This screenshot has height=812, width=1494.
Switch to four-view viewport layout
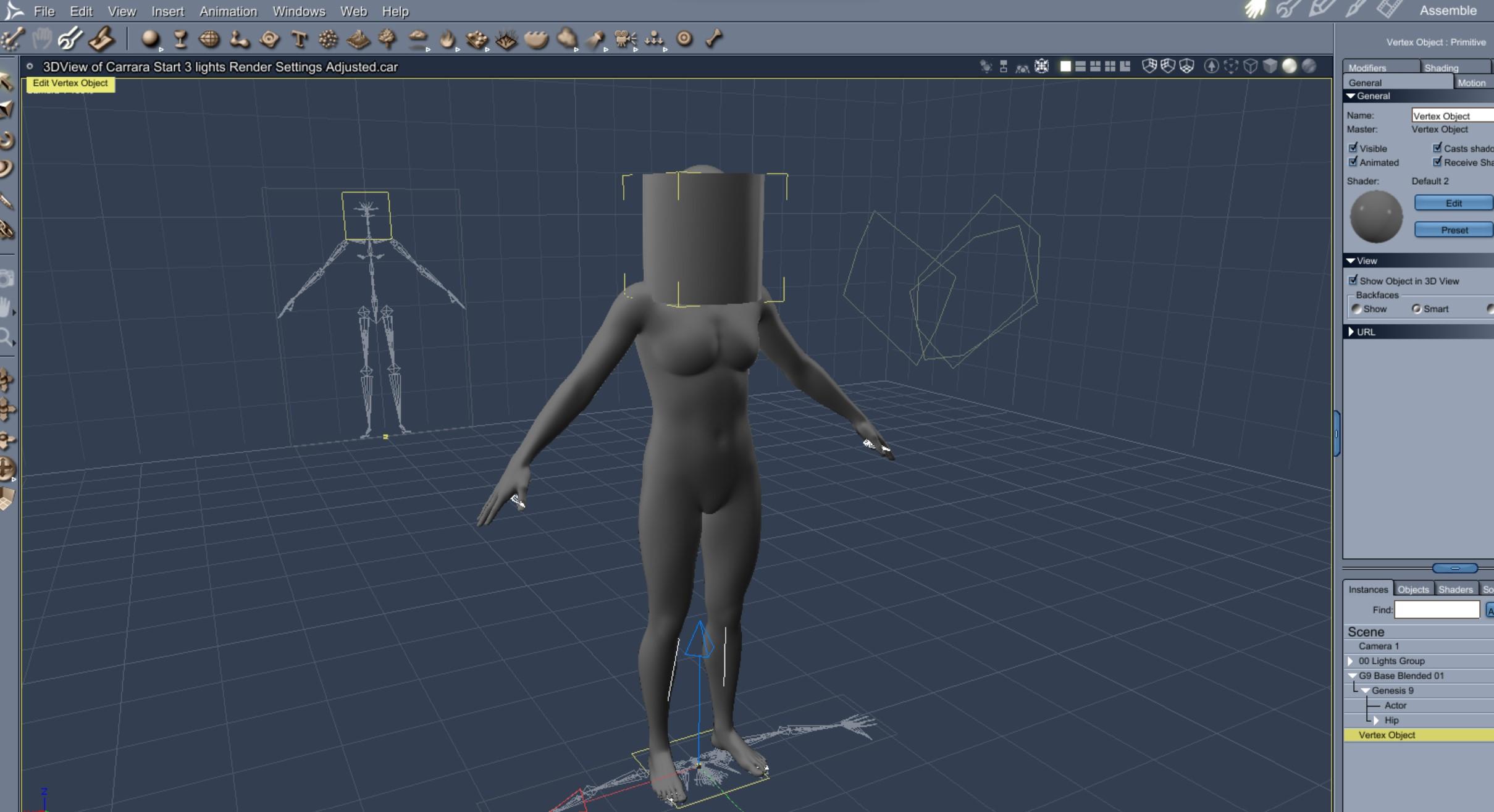pos(1110,66)
